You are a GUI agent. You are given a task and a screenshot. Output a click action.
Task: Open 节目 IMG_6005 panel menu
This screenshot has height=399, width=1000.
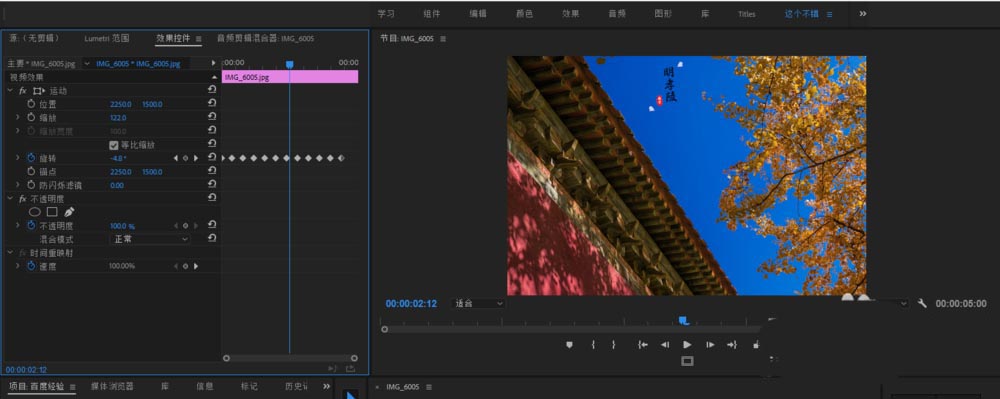coord(443,39)
